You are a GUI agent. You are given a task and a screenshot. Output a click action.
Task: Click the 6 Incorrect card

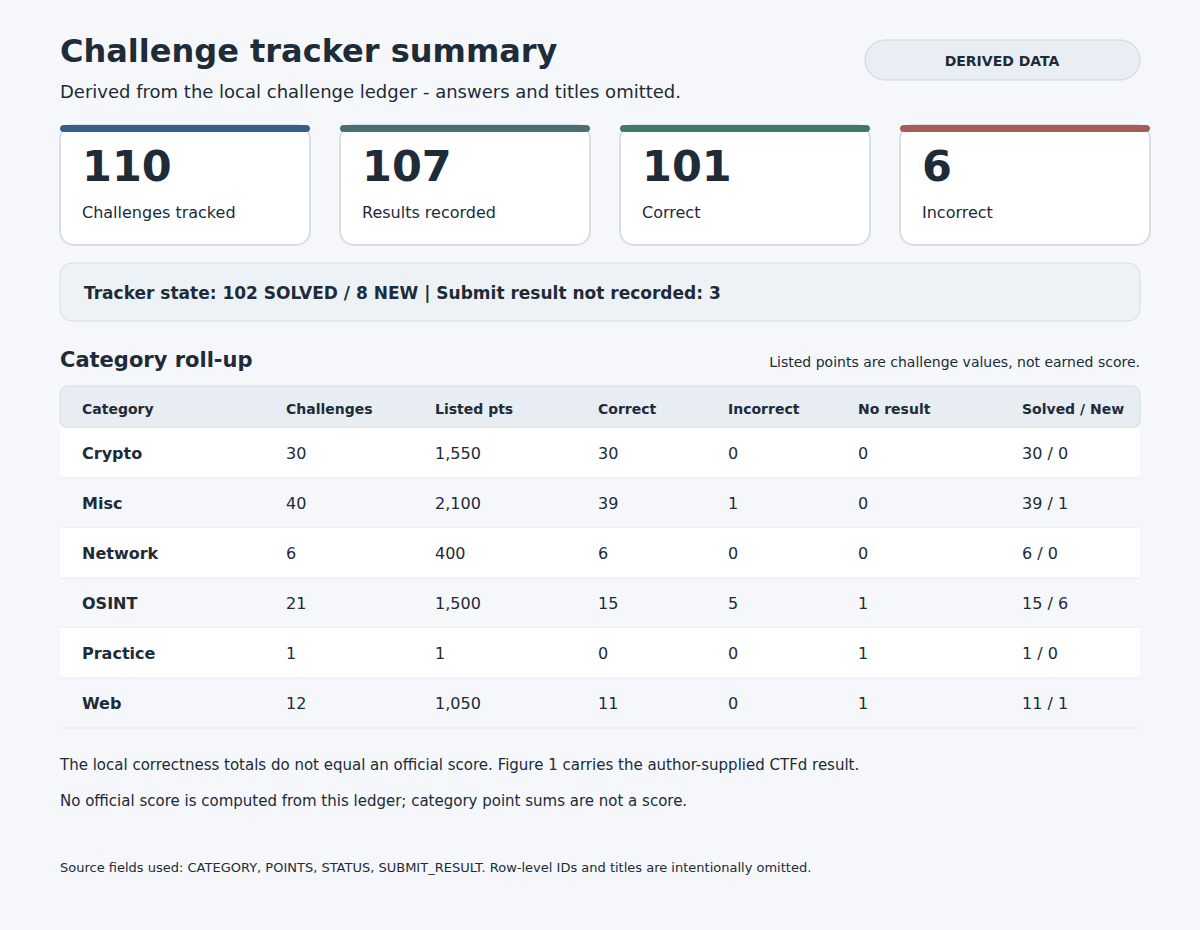click(1025, 185)
